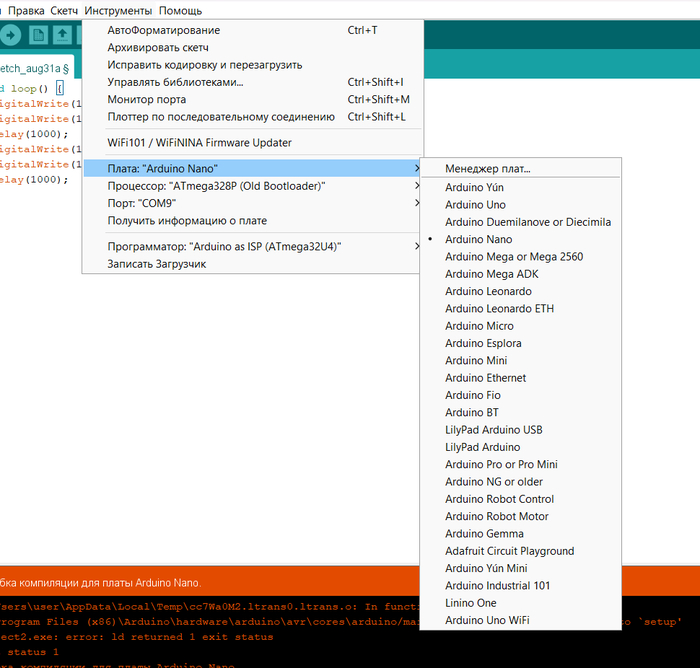The height and width of the screenshot is (668, 700).
Task: Click the Upload arrow toolbar icon
Action: [10, 35]
